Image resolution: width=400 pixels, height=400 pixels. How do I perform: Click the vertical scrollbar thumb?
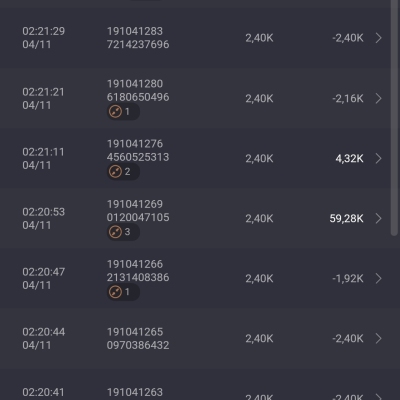pyautogui.click(x=395, y=117)
